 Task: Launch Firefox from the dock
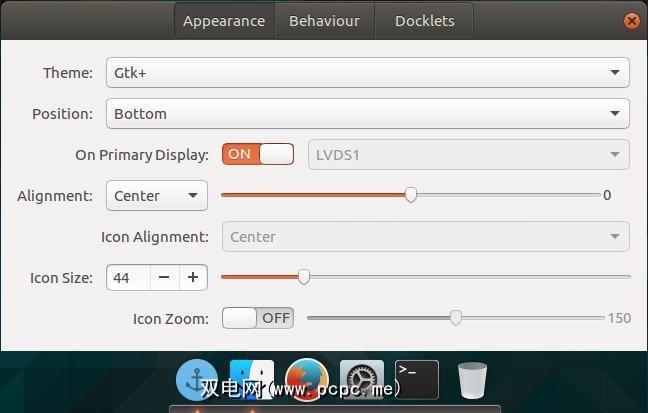point(307,380)
